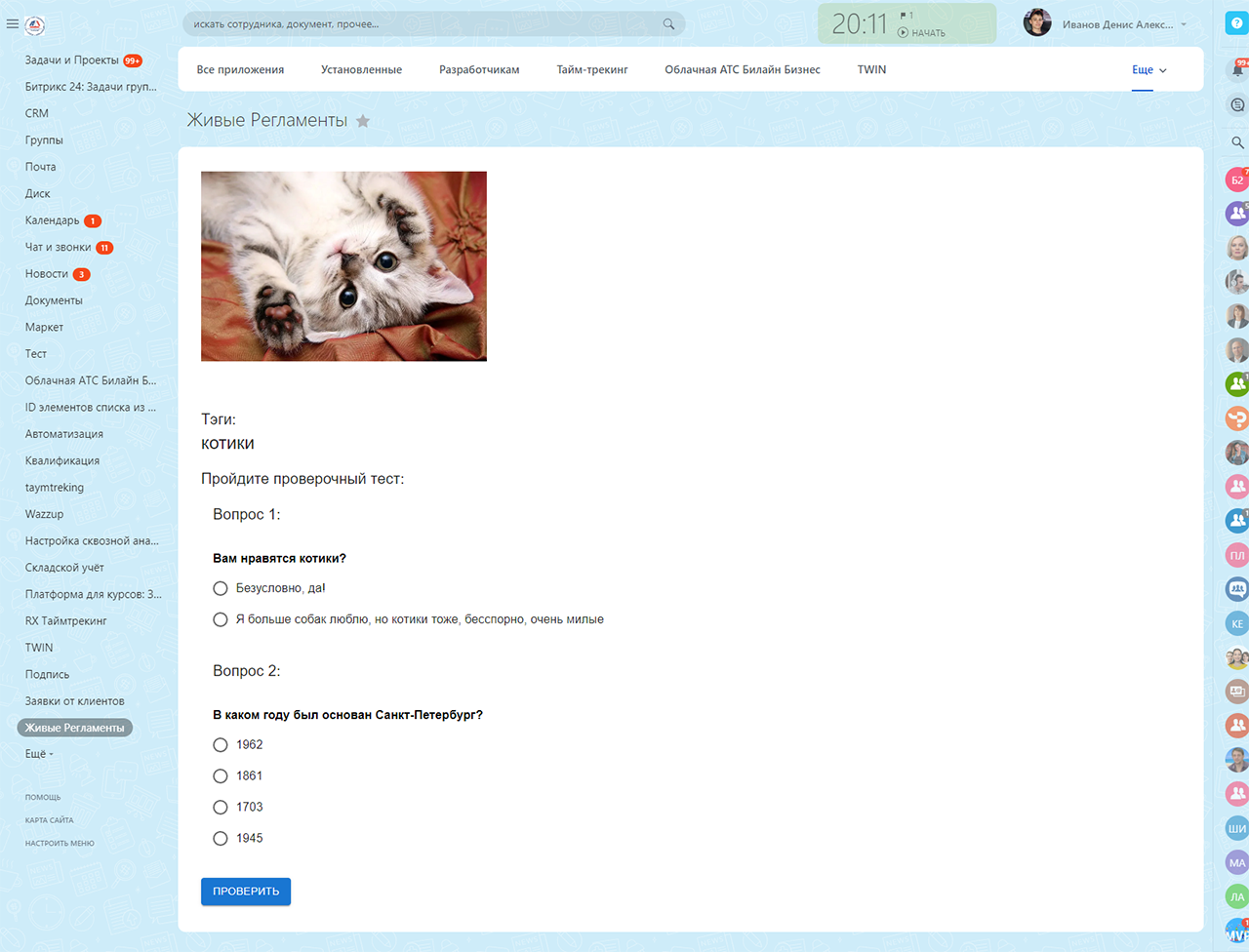The height and width of the screenshot is (952, 1249).
Task: Open the КЕ chat avatar
Action: [1237, 623]
